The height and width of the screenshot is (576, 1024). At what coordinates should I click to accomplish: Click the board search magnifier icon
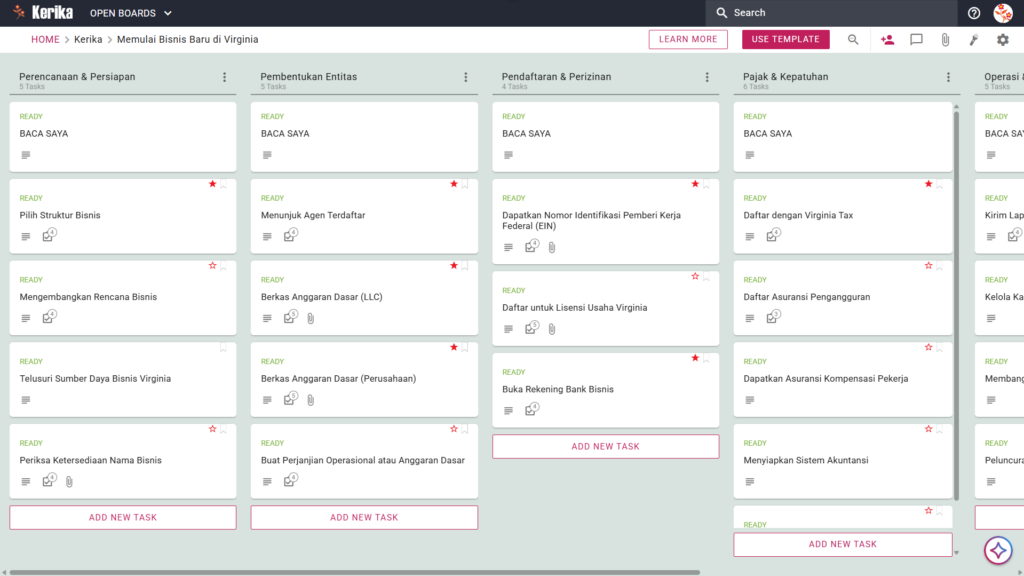coord(853,39)
